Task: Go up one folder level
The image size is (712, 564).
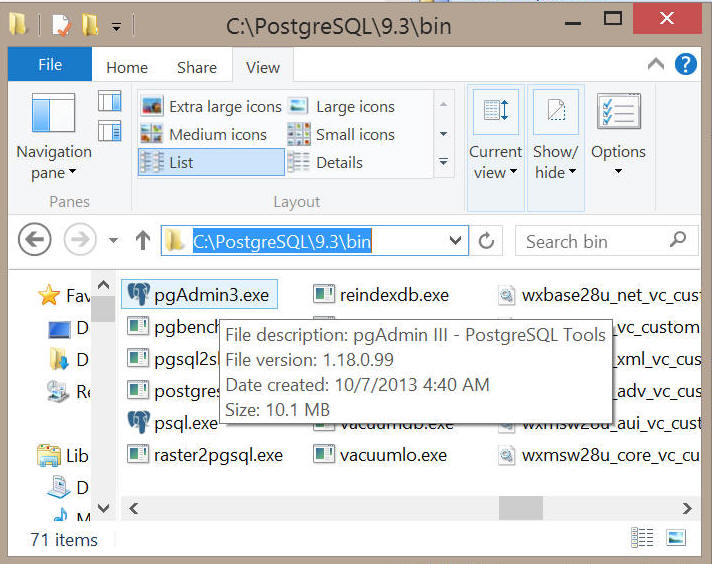Action: click(x=143, y=240)
